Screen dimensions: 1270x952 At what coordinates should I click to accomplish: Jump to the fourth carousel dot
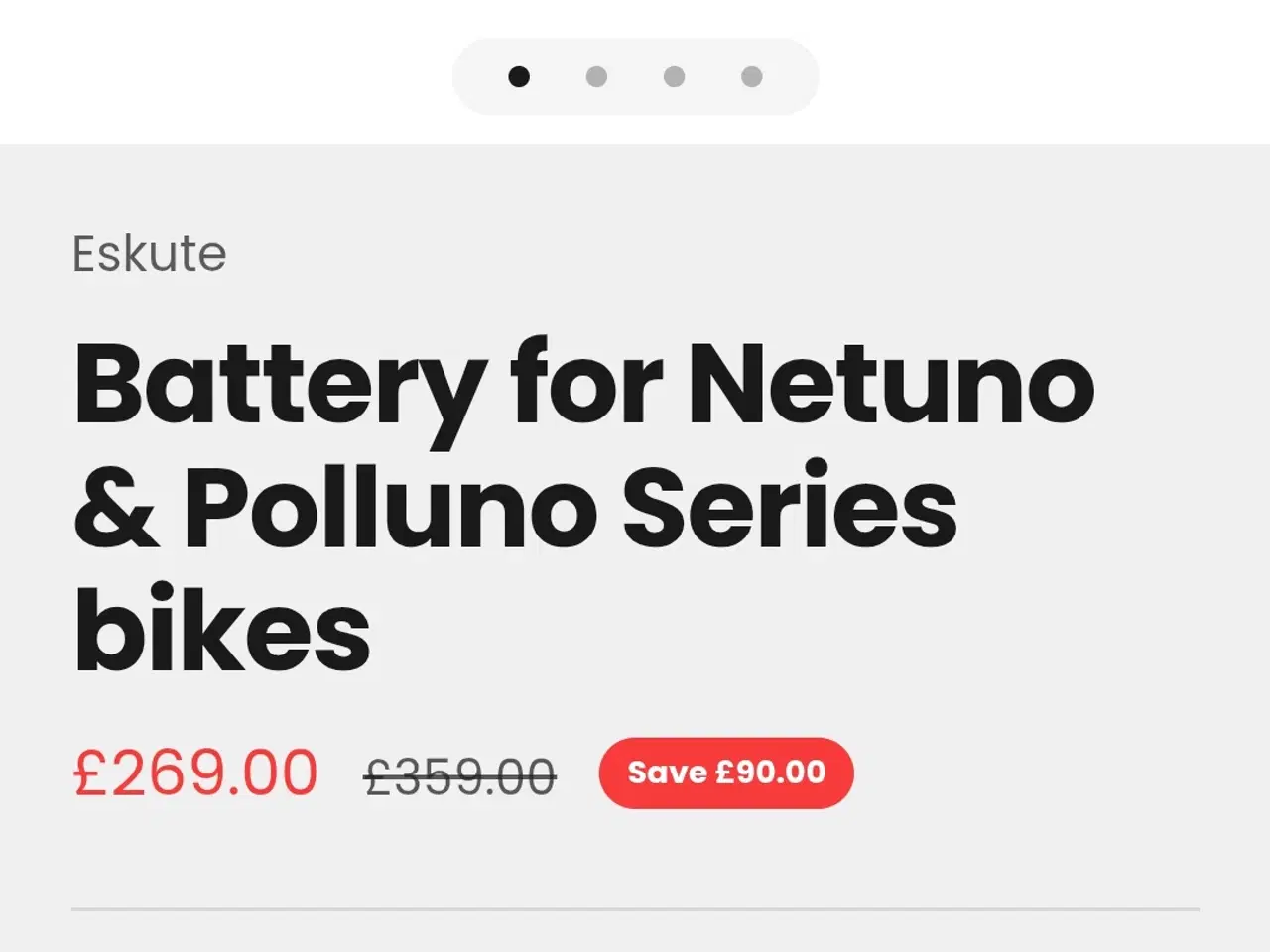(x=752, y=76)
